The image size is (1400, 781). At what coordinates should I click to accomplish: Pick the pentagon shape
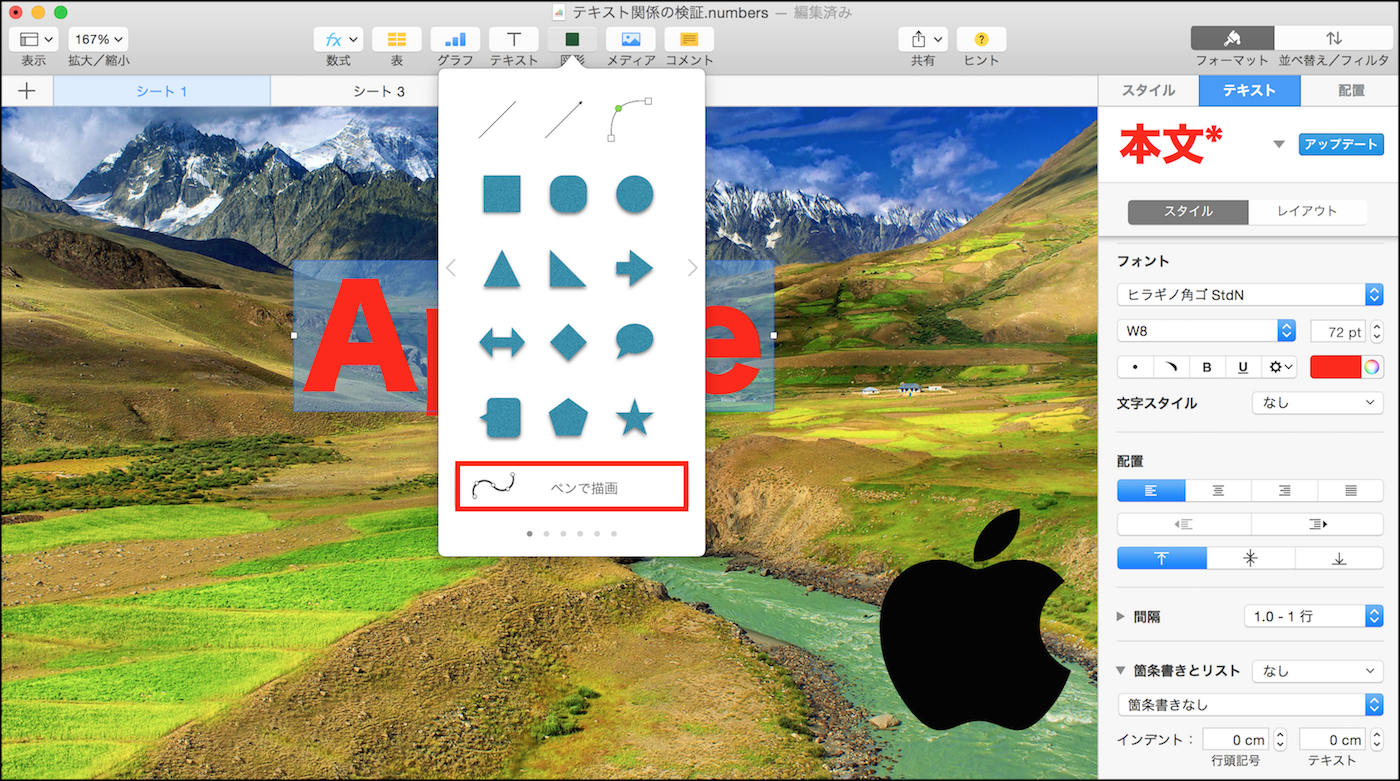568,417
